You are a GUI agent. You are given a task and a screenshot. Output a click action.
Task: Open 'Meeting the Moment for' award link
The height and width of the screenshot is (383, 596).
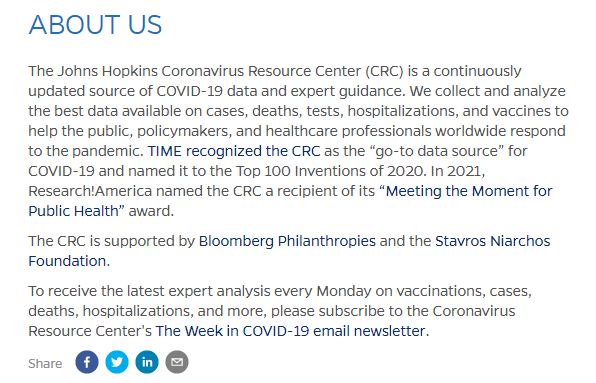pyautogui.click(x=469, y=191)
